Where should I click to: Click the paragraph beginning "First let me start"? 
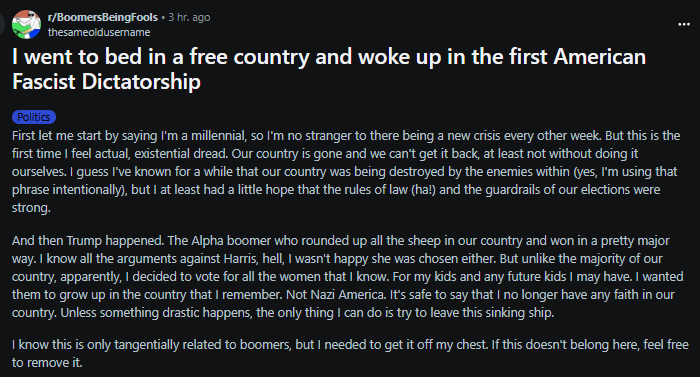(x=346, y=172)
